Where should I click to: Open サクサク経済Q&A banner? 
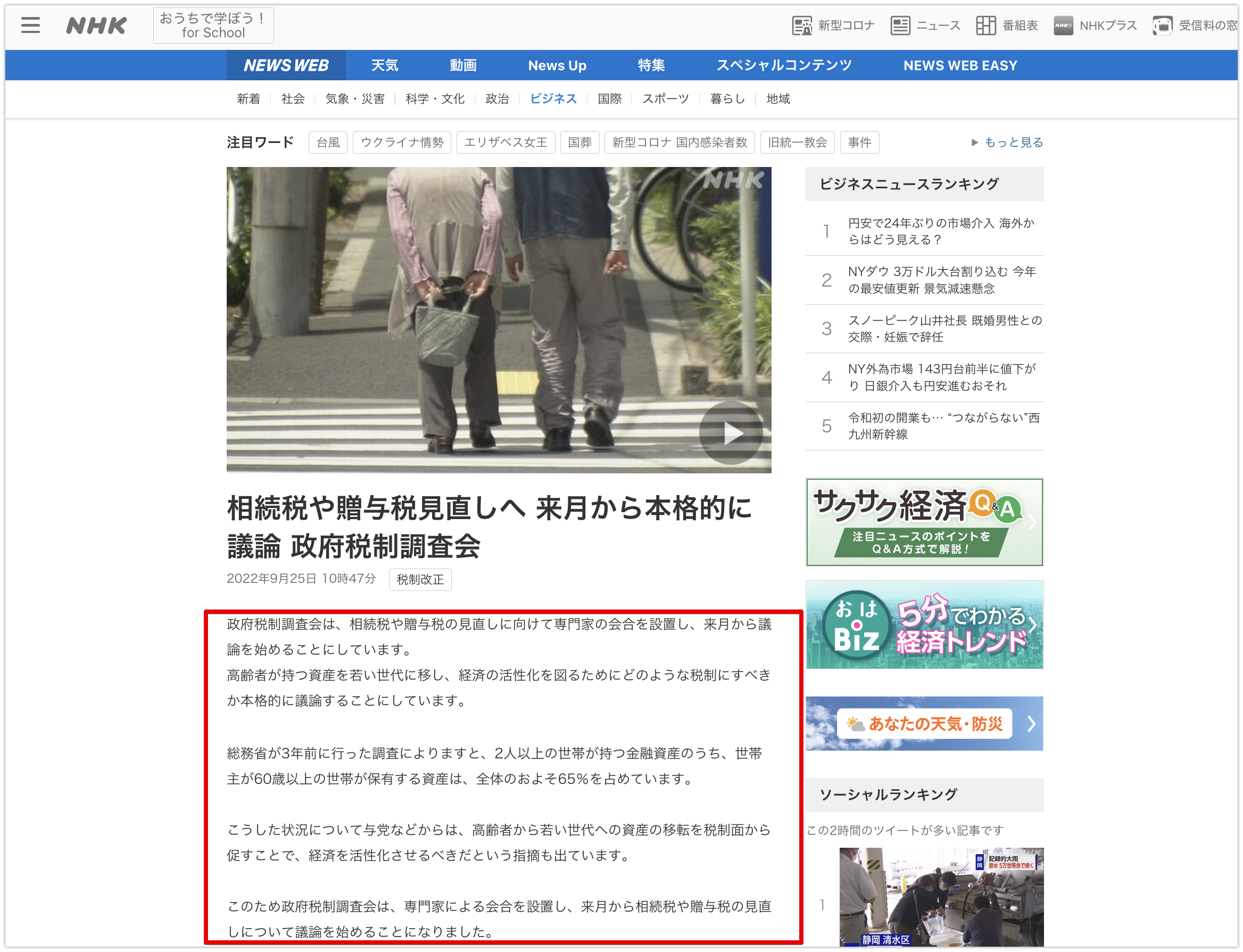(x=924, y=522)
